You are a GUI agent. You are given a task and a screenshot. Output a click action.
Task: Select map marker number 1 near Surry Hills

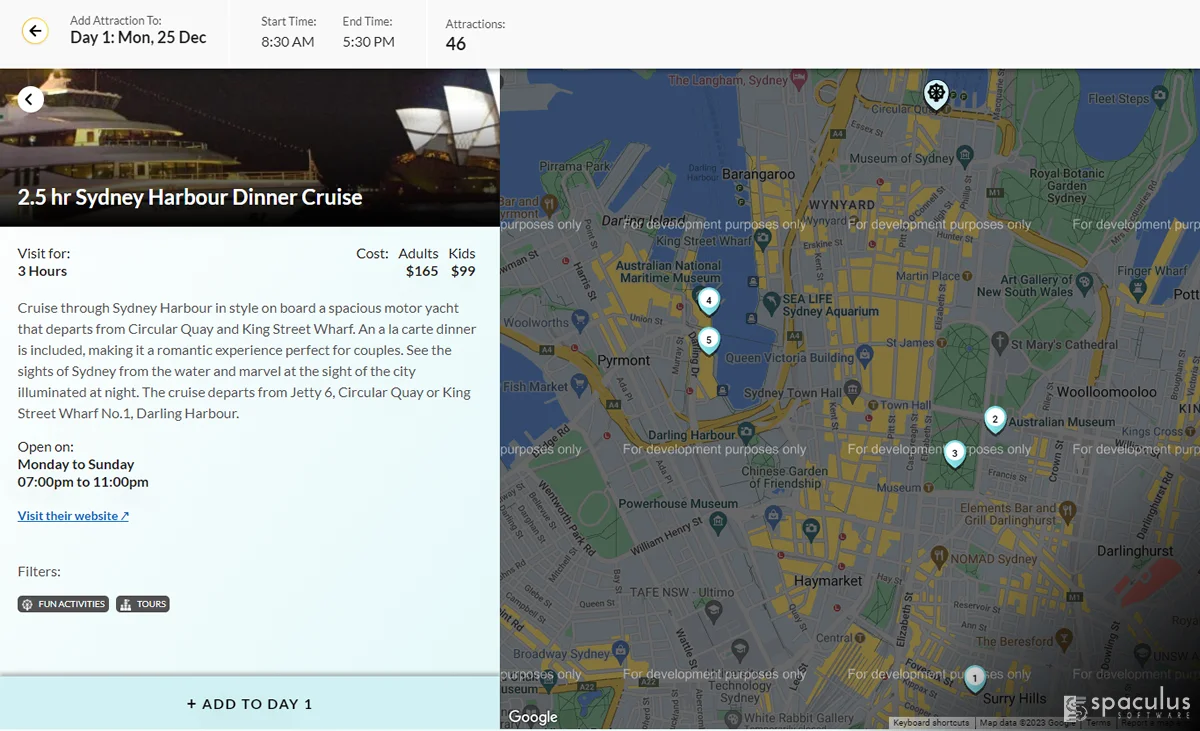click(x=974, y=679)
